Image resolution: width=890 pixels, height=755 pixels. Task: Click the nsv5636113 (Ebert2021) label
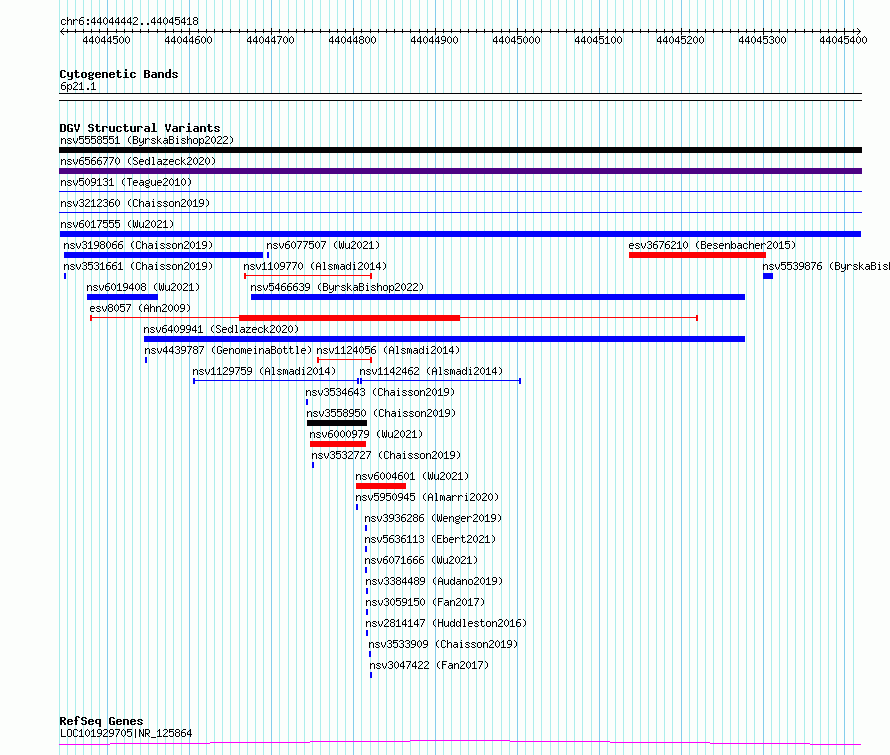[430, 539]
